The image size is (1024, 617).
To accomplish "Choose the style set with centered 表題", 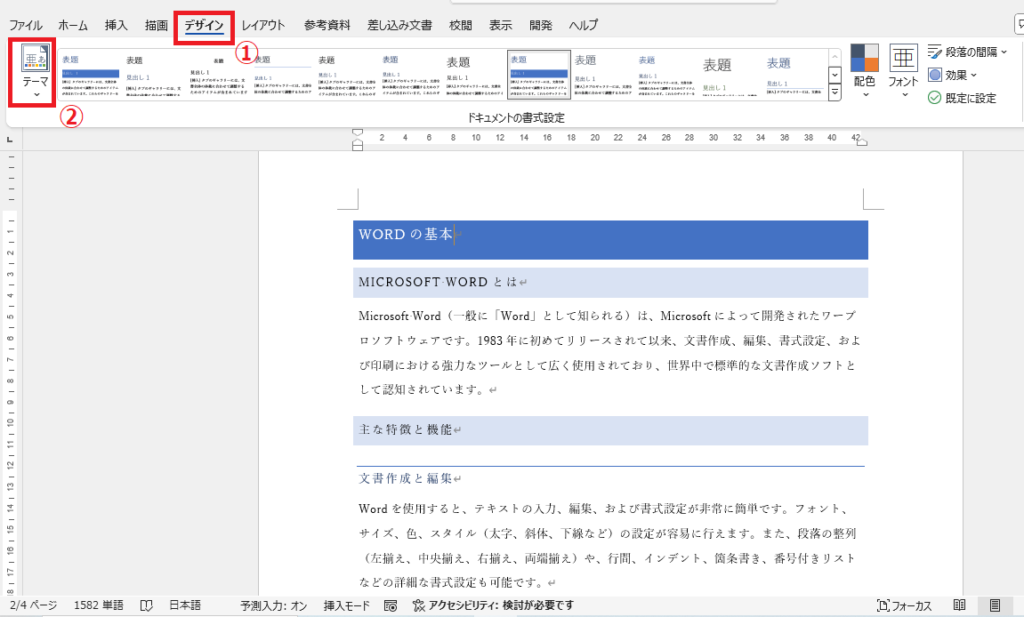I will coord(218,75).
